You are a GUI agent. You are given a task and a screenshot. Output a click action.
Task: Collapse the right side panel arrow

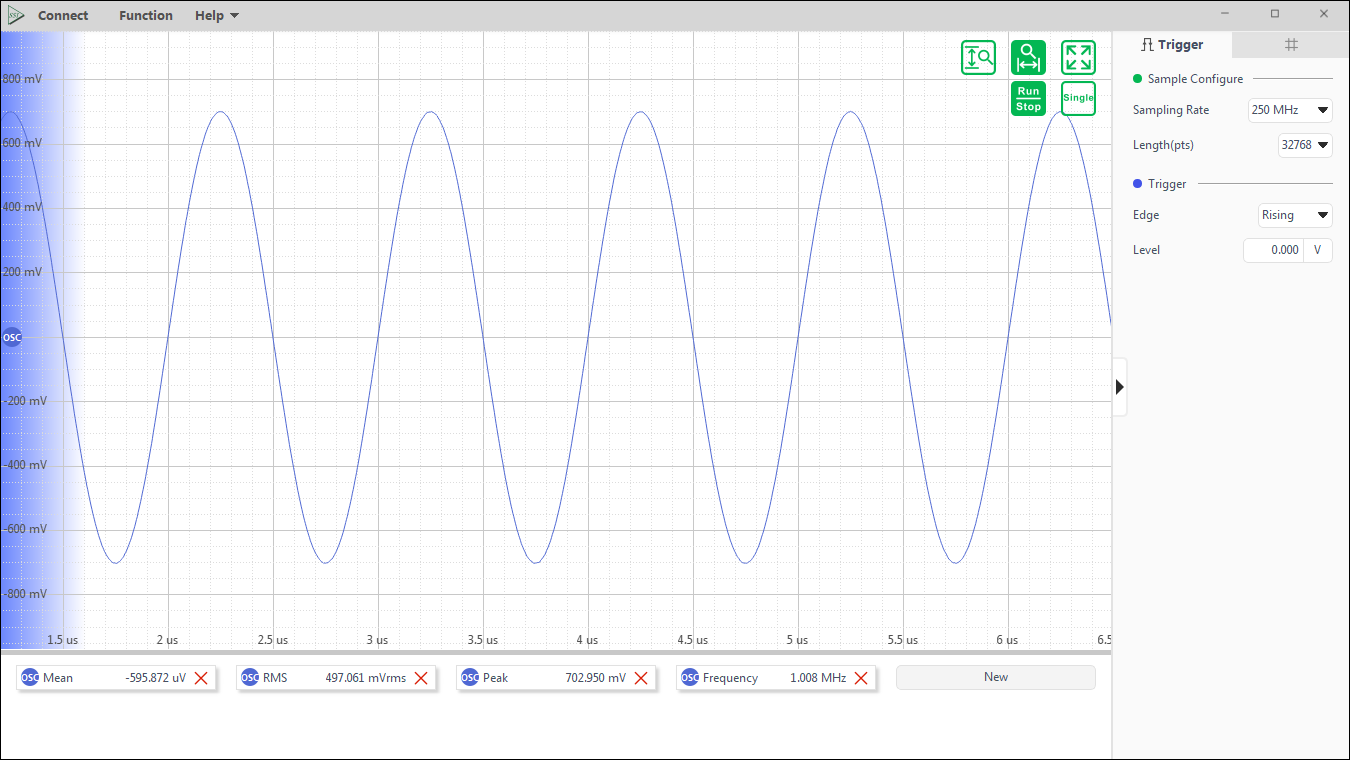[1120, 387]
